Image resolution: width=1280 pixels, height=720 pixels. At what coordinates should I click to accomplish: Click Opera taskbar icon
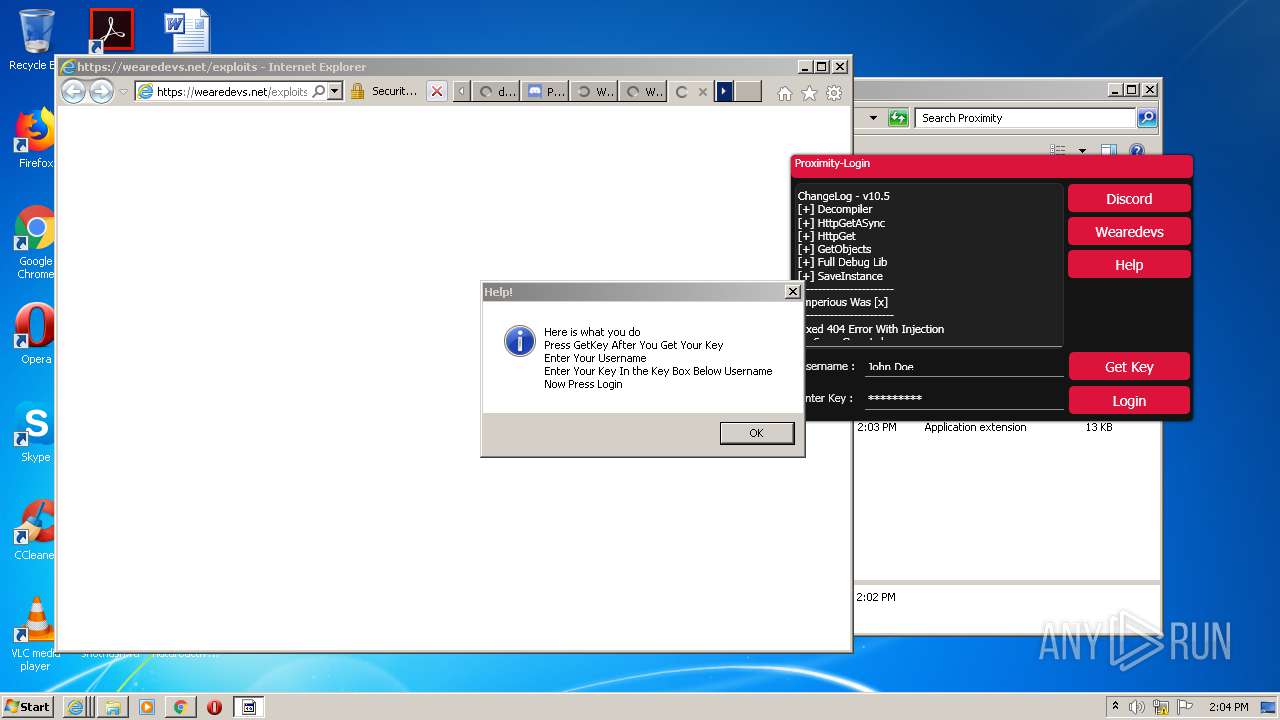pos(214,707)
